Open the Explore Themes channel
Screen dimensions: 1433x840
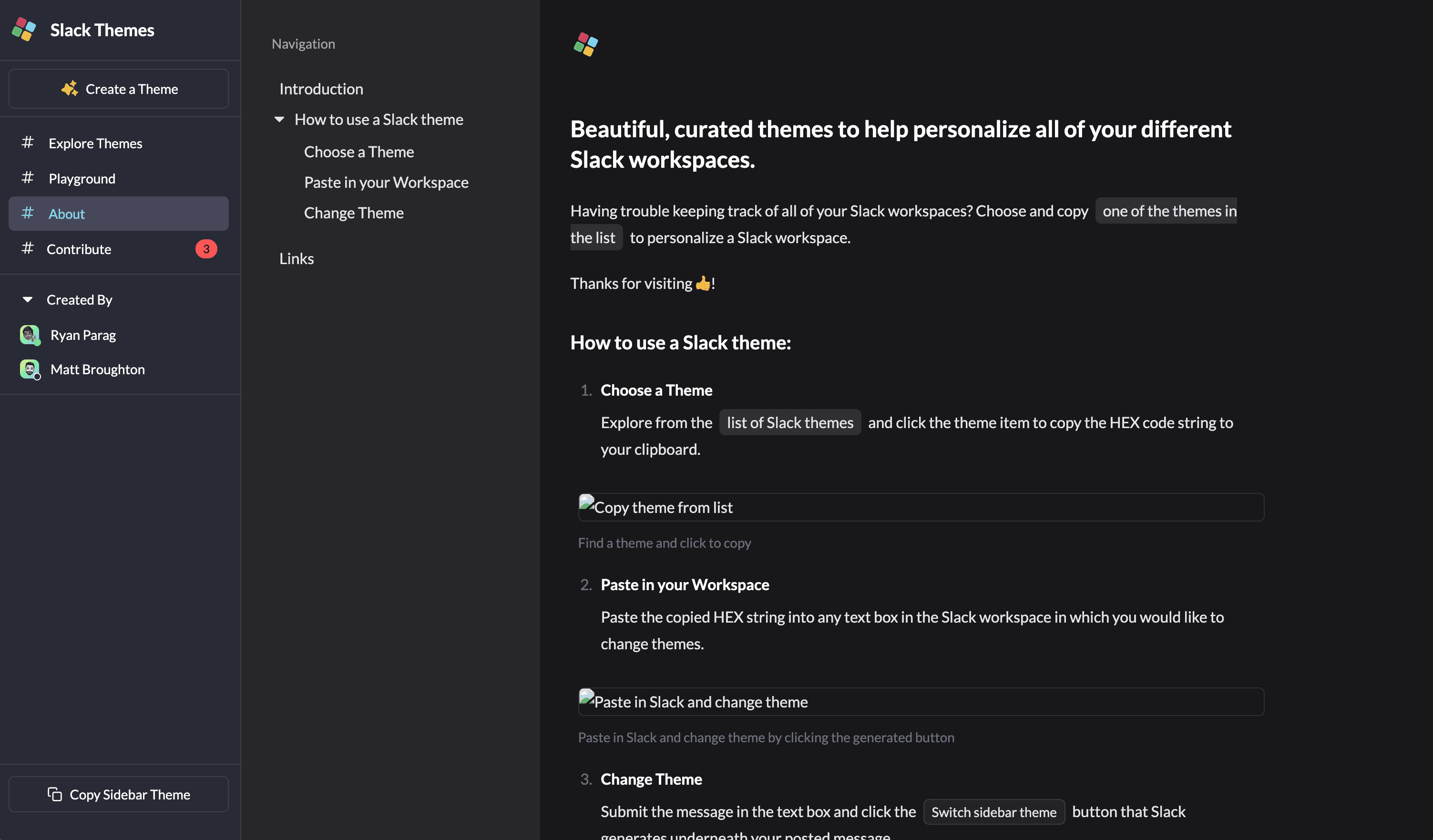click(x=119, y=143)
